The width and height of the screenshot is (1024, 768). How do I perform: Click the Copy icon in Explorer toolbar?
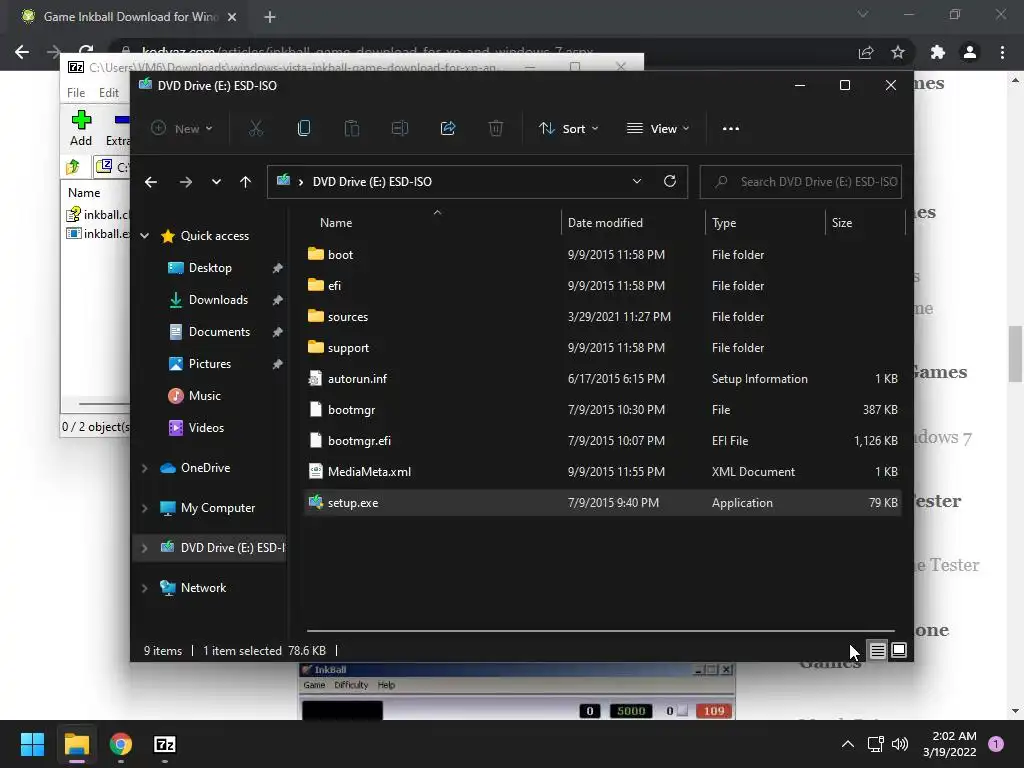pyautogui.click(x=304, y=129)
